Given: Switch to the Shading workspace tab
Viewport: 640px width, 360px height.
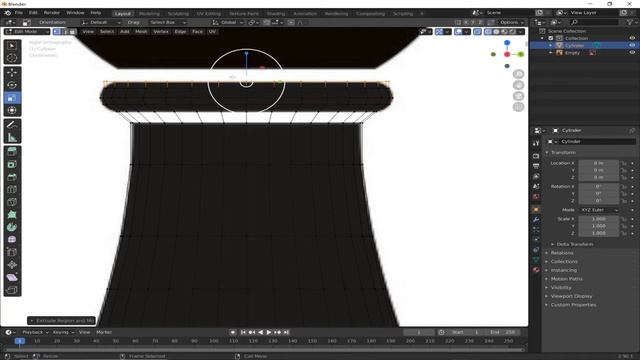Looking at the screenshot, I should coord(276,13).
